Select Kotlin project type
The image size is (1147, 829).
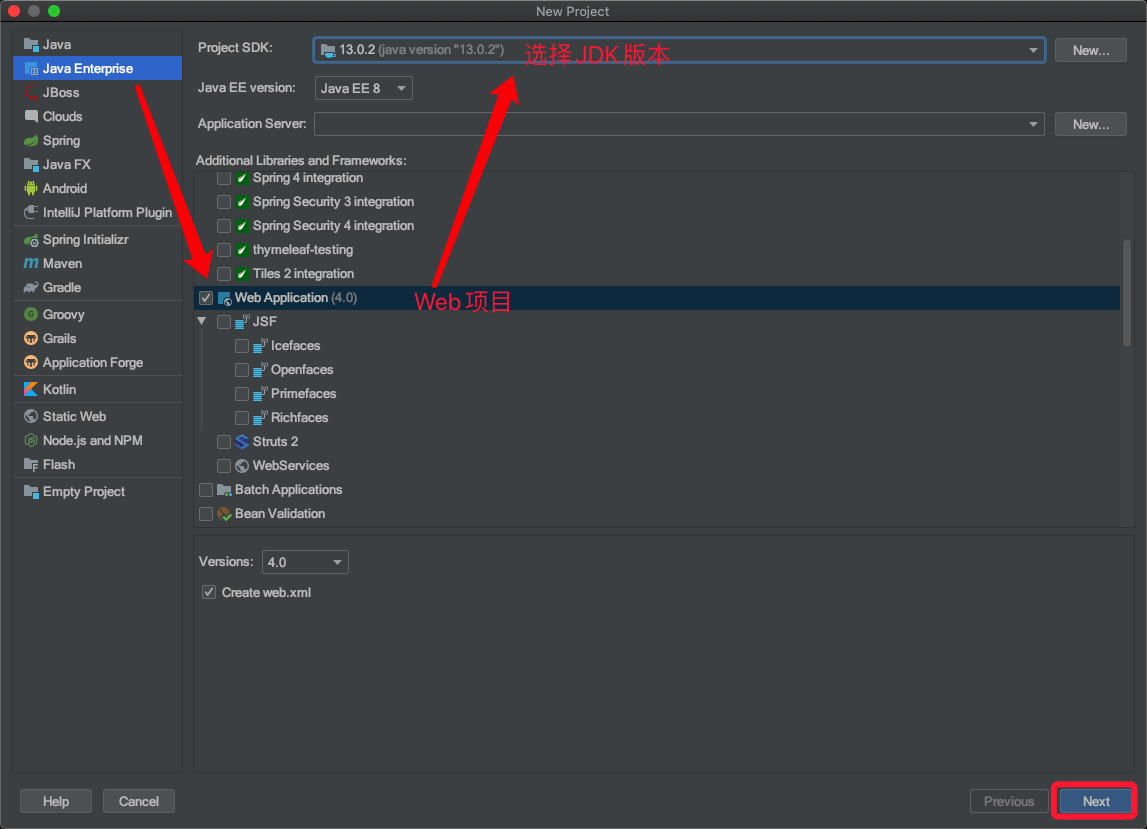pos(97,389)
